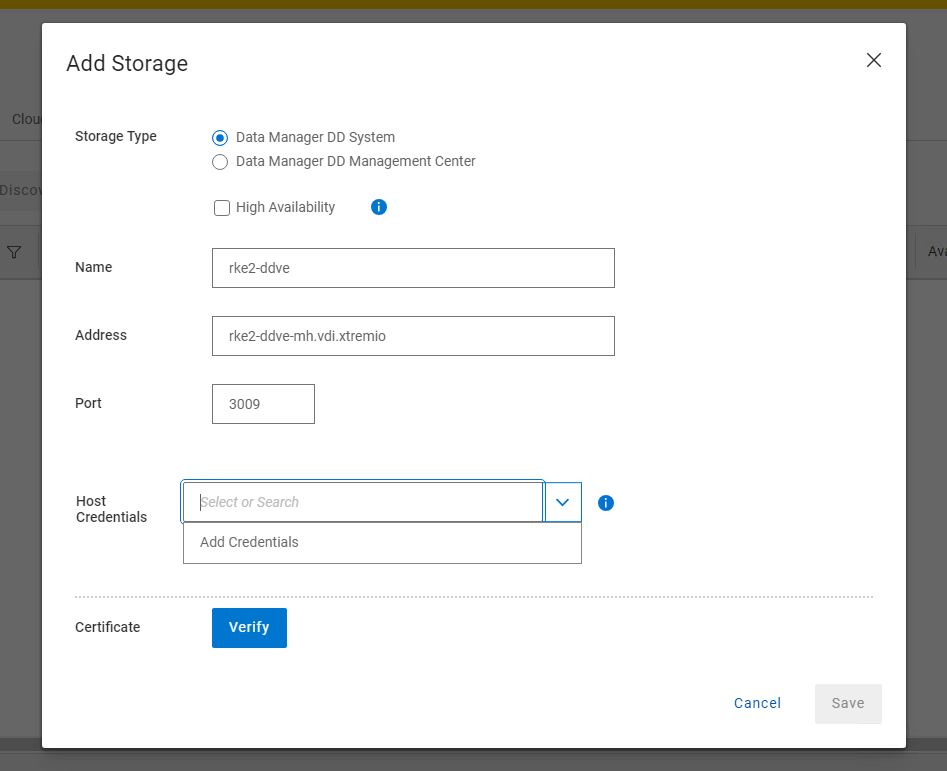Click the partially hidden Cloud tab
This screenshot has height=771, width=947.
pyautogui.click(x=25, y=119)
